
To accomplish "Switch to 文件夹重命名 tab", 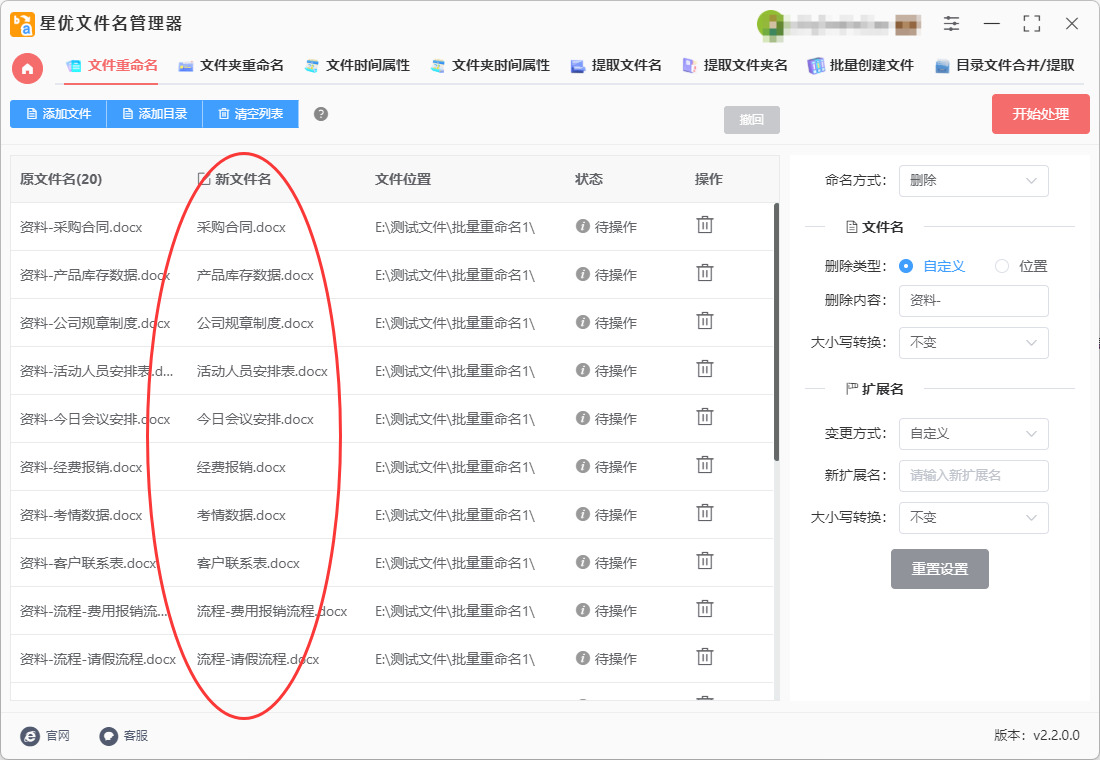I will [231, 66].
